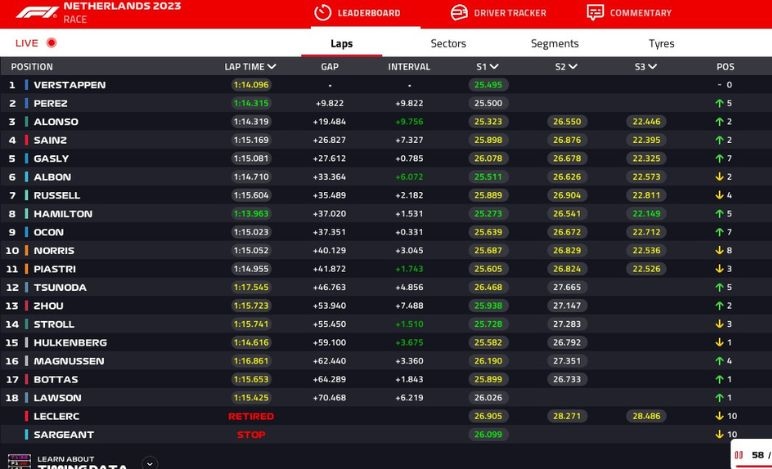The width and height of the screenshot is (772, 469).
Task: Open the Leaderboard stopwatch icon
Action: click(x=322, y=13)
